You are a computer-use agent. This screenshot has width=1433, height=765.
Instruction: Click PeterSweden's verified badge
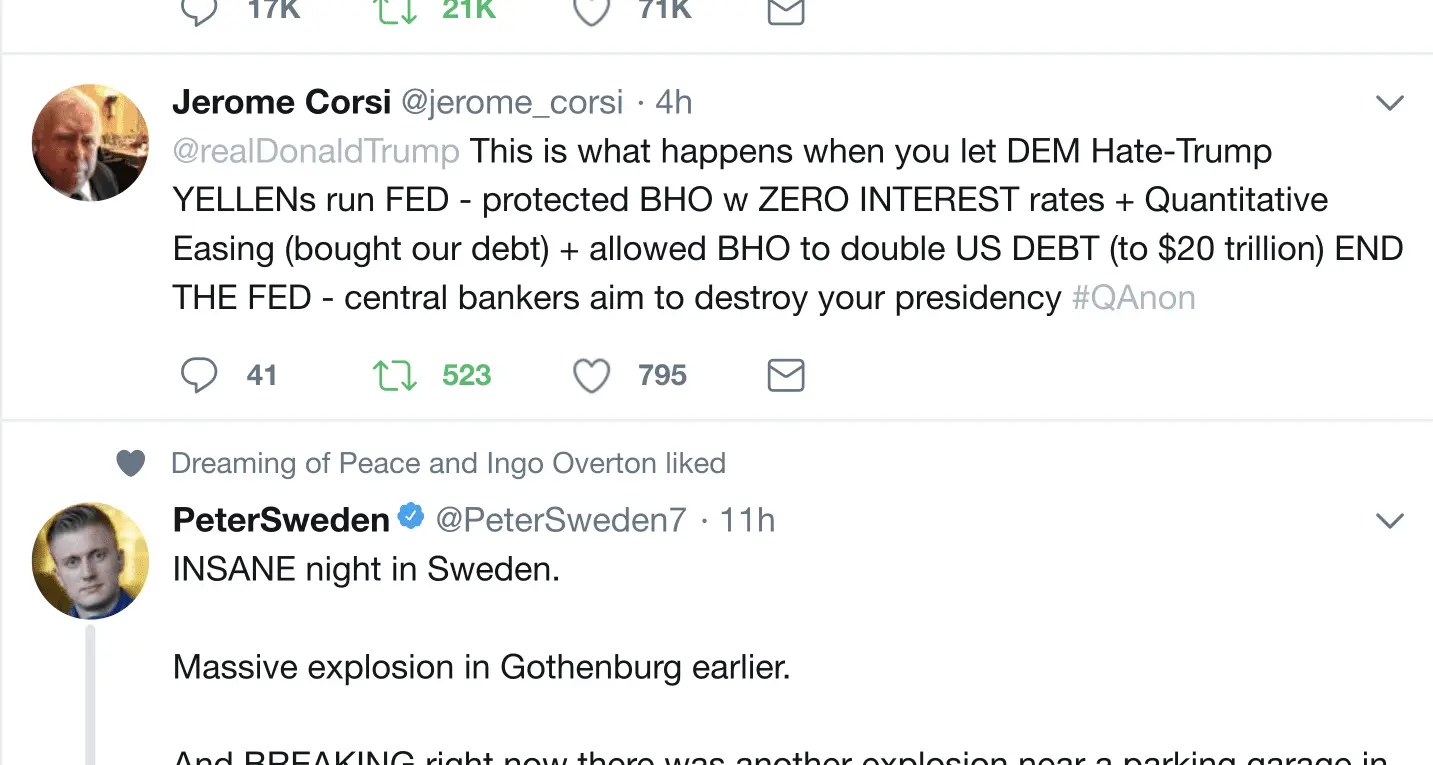click(x=411, y=518)
